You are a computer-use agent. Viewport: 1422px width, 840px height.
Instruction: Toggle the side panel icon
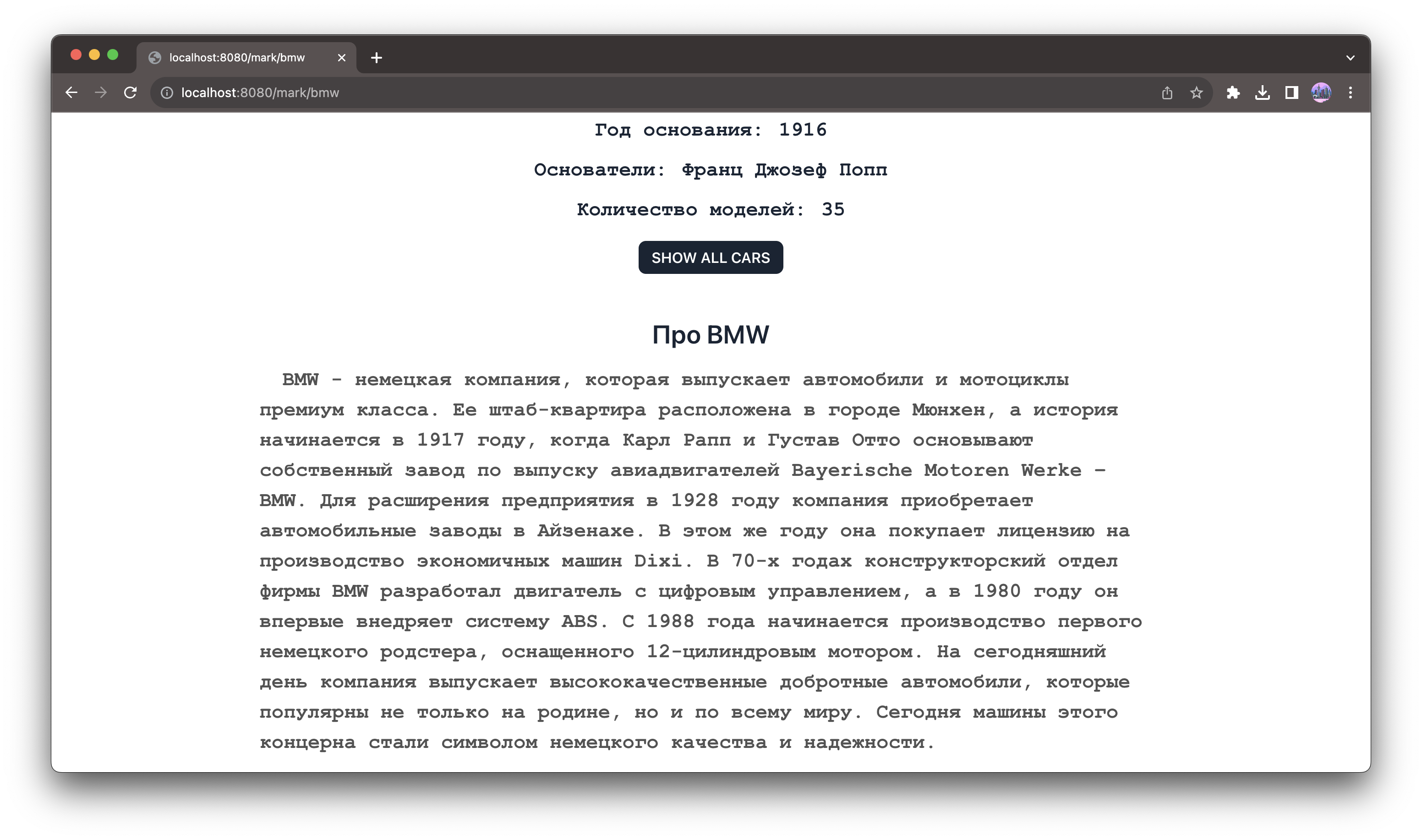click(x=1291, y=93)
